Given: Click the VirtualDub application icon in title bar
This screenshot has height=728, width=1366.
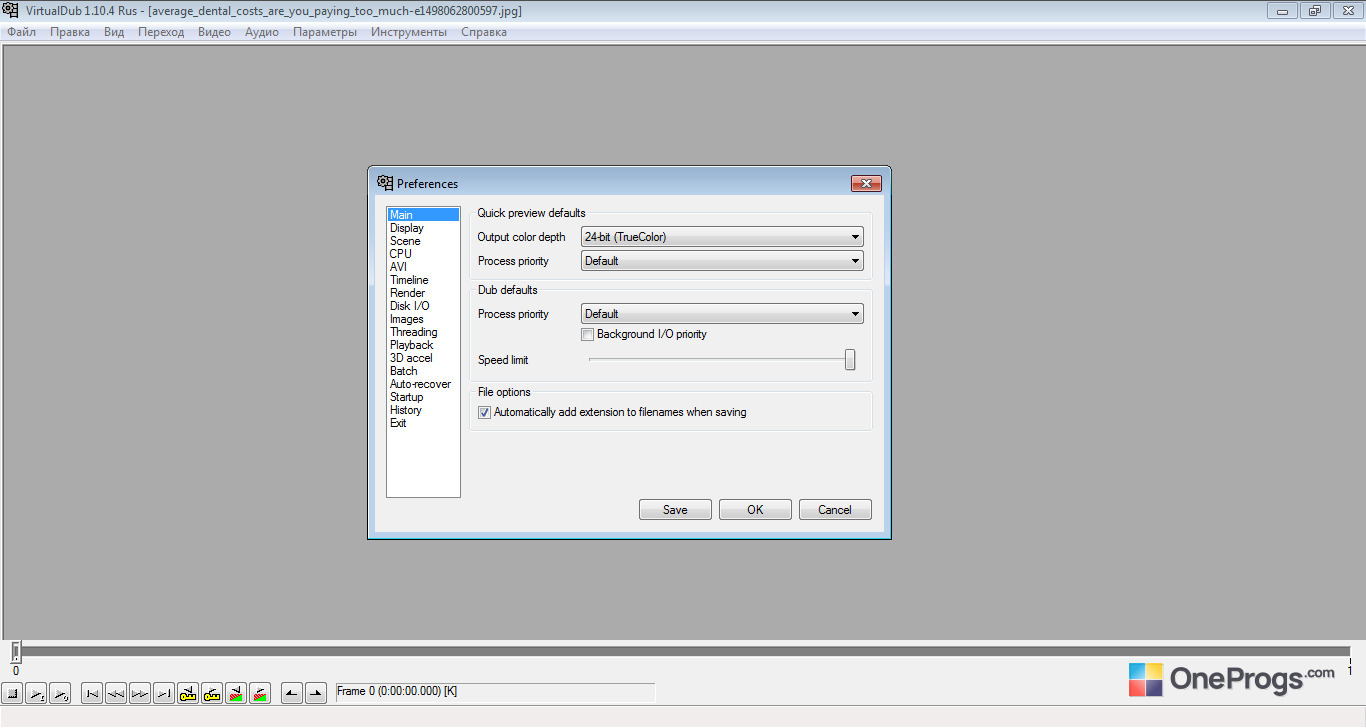Looking at the screenshot, I should click(x=11, y=11).
